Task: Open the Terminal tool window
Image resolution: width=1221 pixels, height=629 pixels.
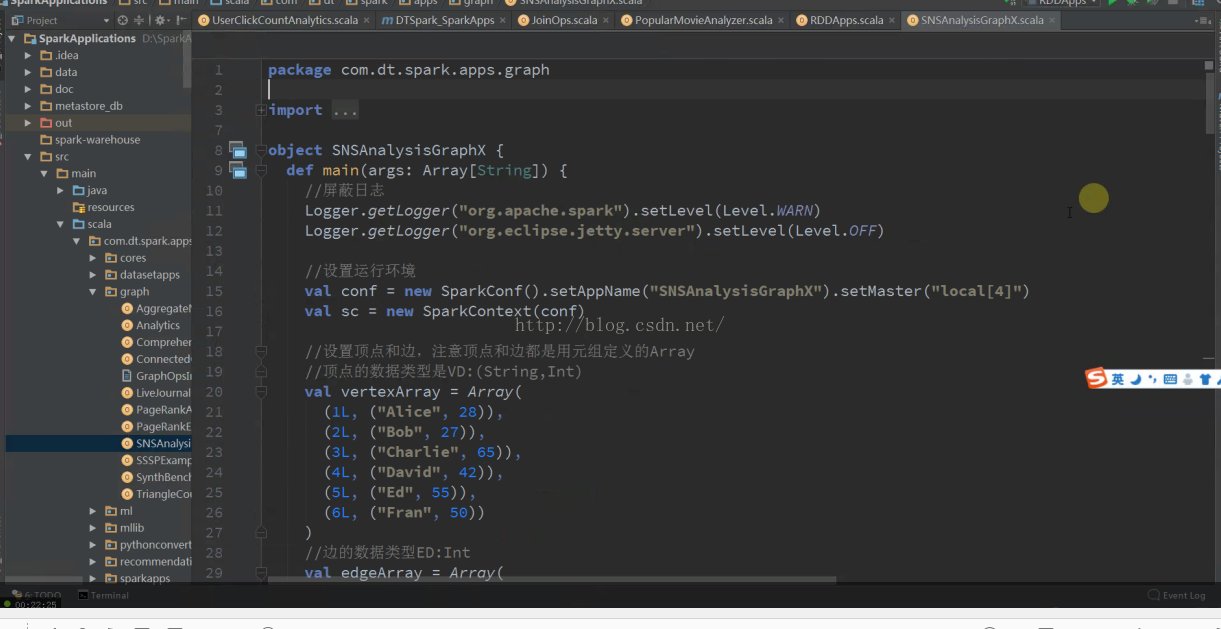Action: [x=103, y=595]
